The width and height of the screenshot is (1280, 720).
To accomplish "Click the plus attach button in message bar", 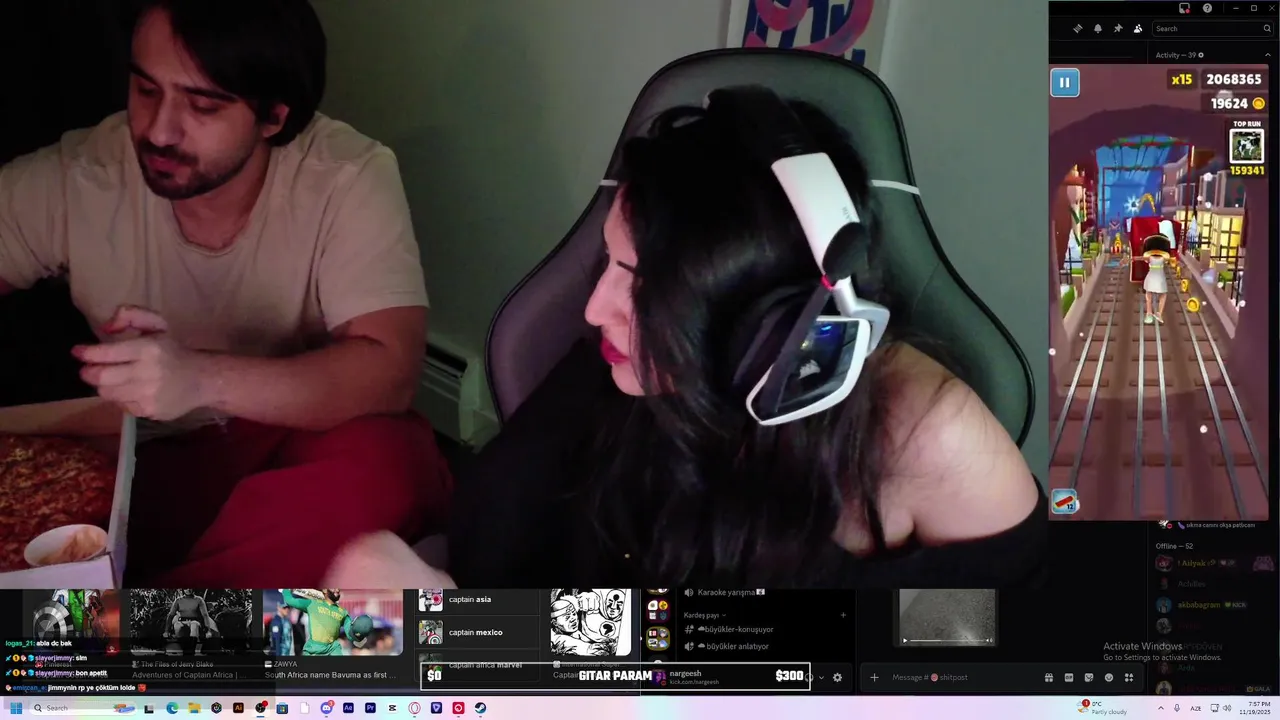I will click(874, 677).
